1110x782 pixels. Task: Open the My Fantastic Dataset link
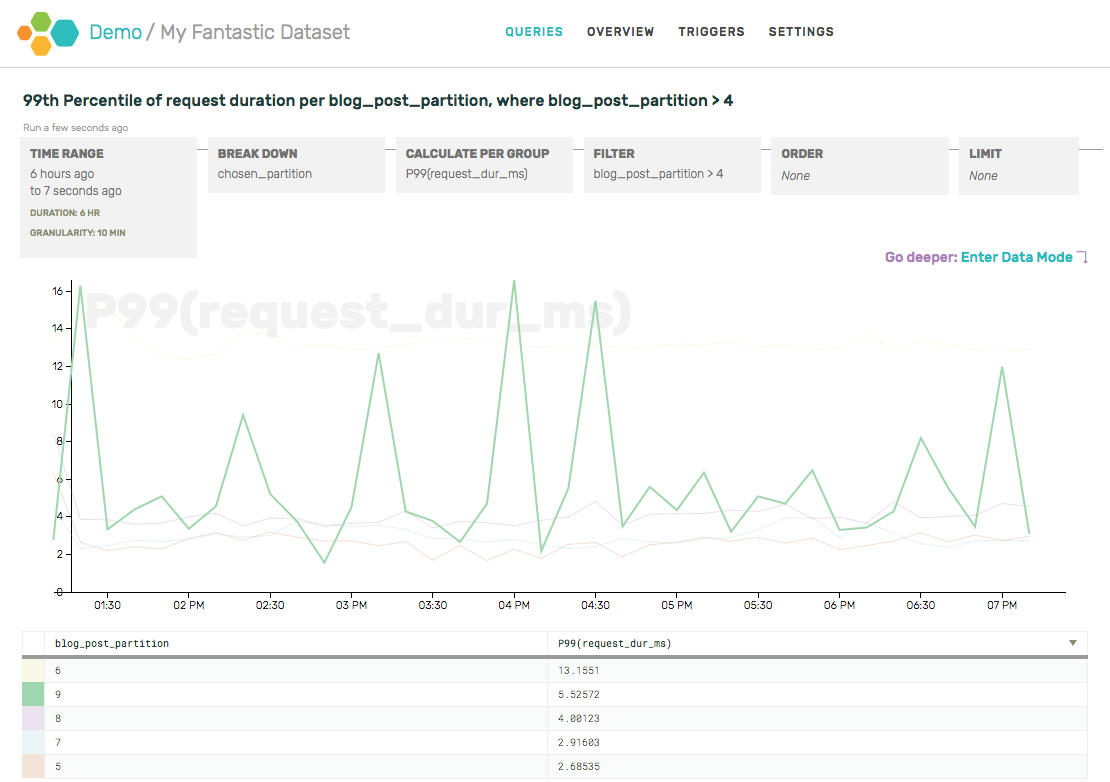tap(255, 32)
